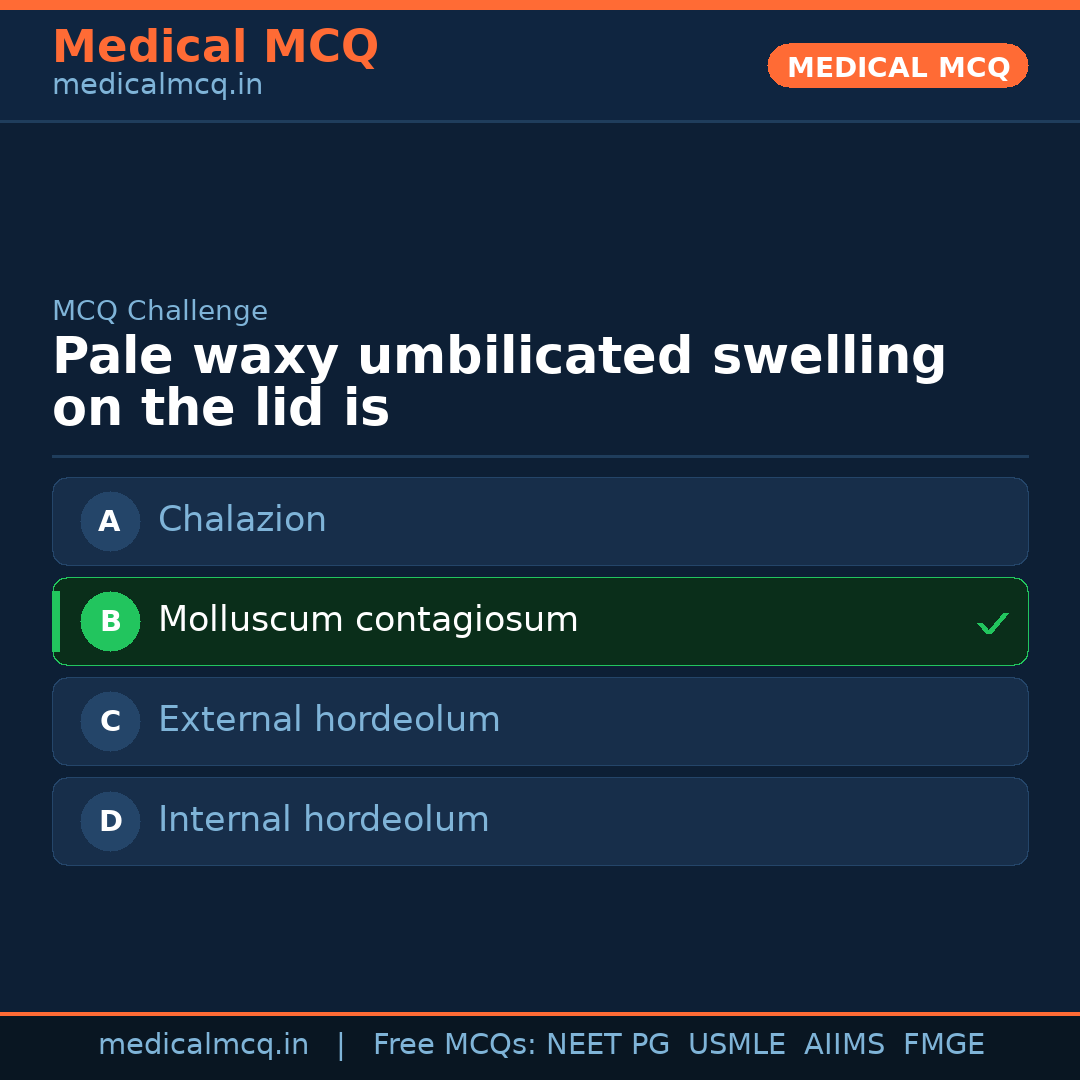Click the letter D circle badge
The image size is (1080, 1080).
pyautogui.click(x=110, y=821)
